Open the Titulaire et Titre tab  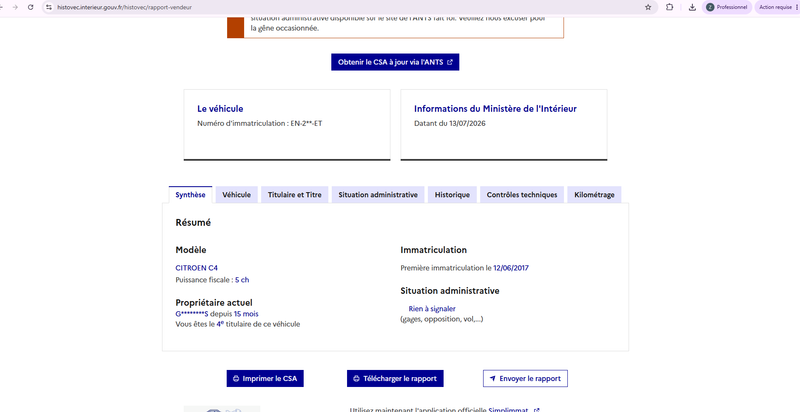click(x=294, y=195)
